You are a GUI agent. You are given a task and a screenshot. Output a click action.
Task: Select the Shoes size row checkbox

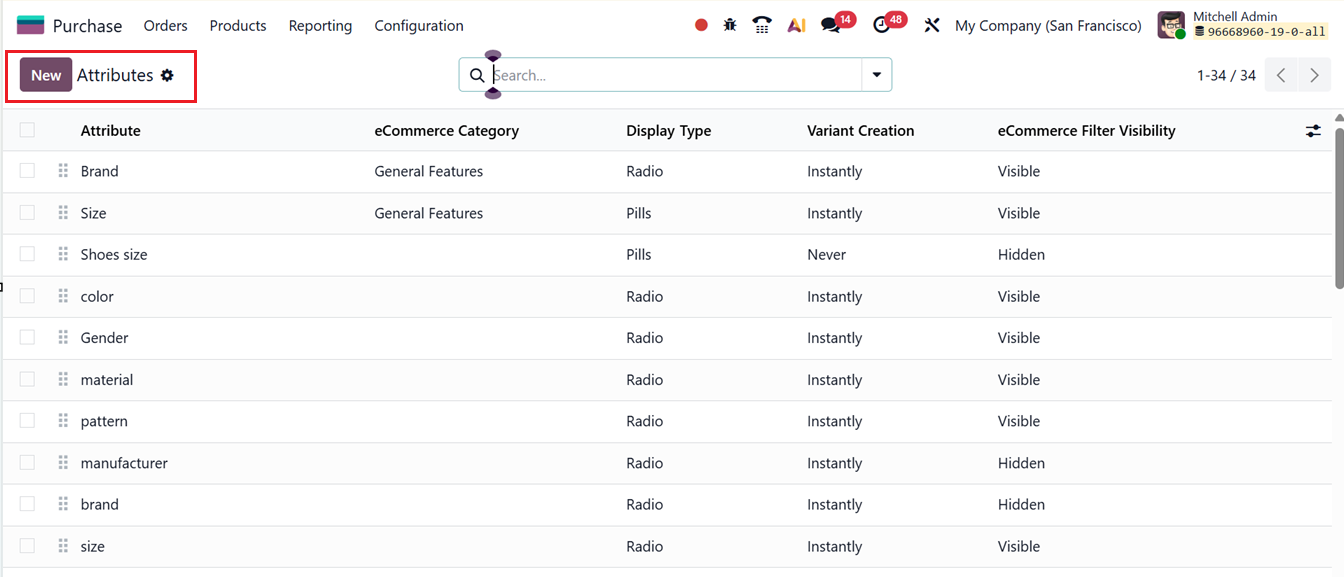pyautogui.click(x=27, y=254)
